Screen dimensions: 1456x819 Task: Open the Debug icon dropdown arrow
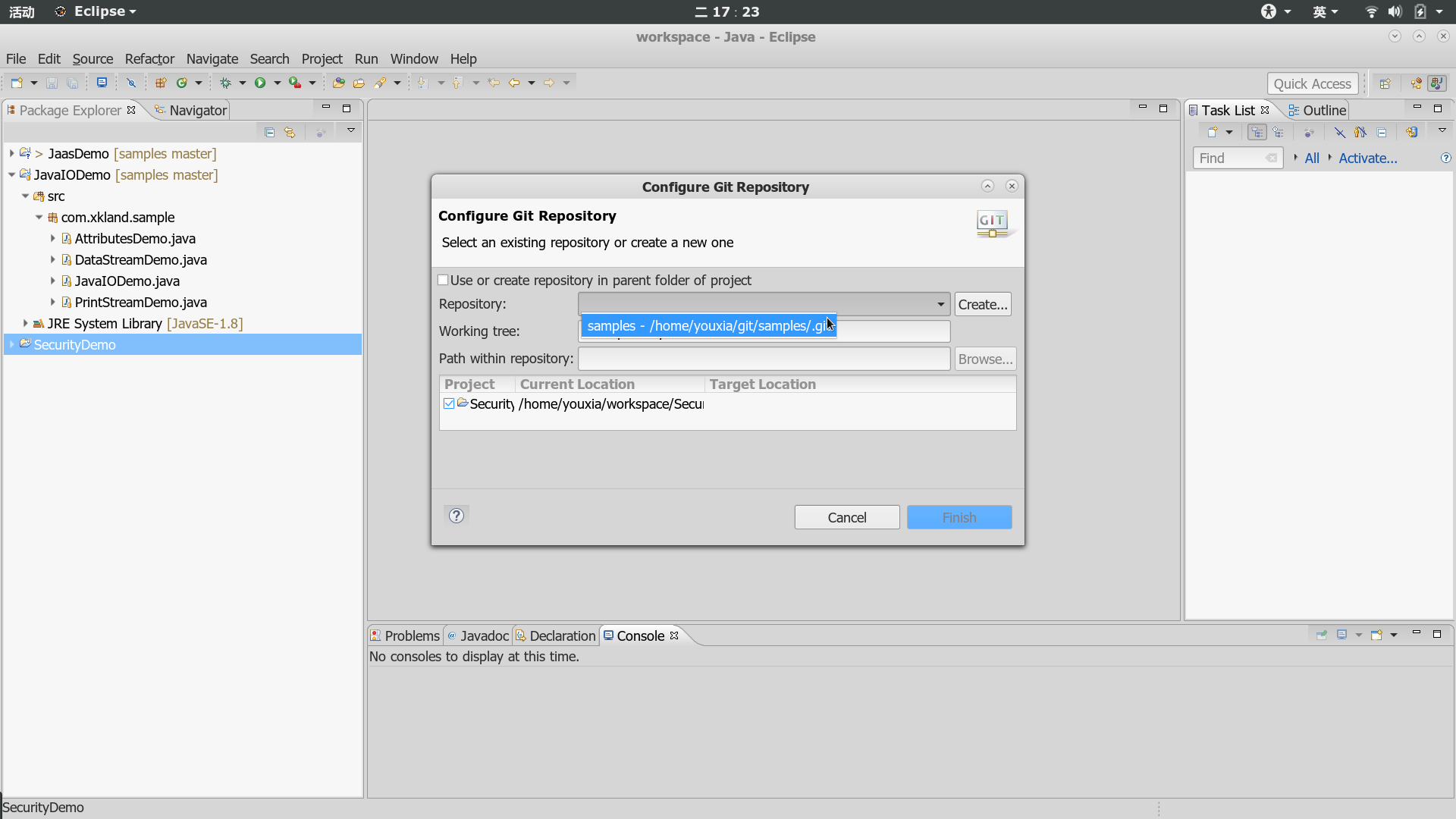tap(242, 83)
